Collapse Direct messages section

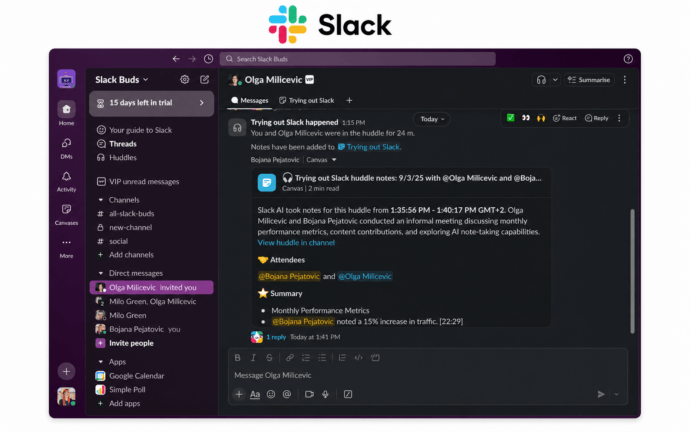point(101,273)
